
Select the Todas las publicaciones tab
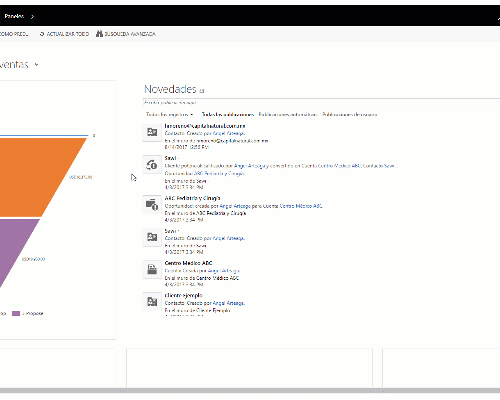[228, 114]
